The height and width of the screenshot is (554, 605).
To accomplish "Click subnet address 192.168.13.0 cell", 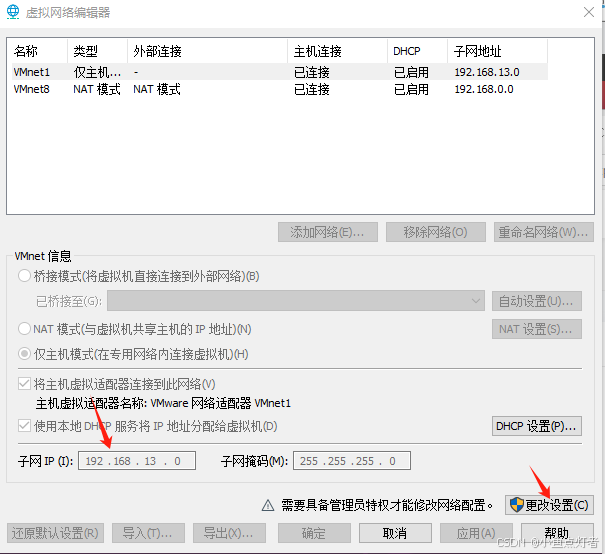I will click(x=487, y=72).
